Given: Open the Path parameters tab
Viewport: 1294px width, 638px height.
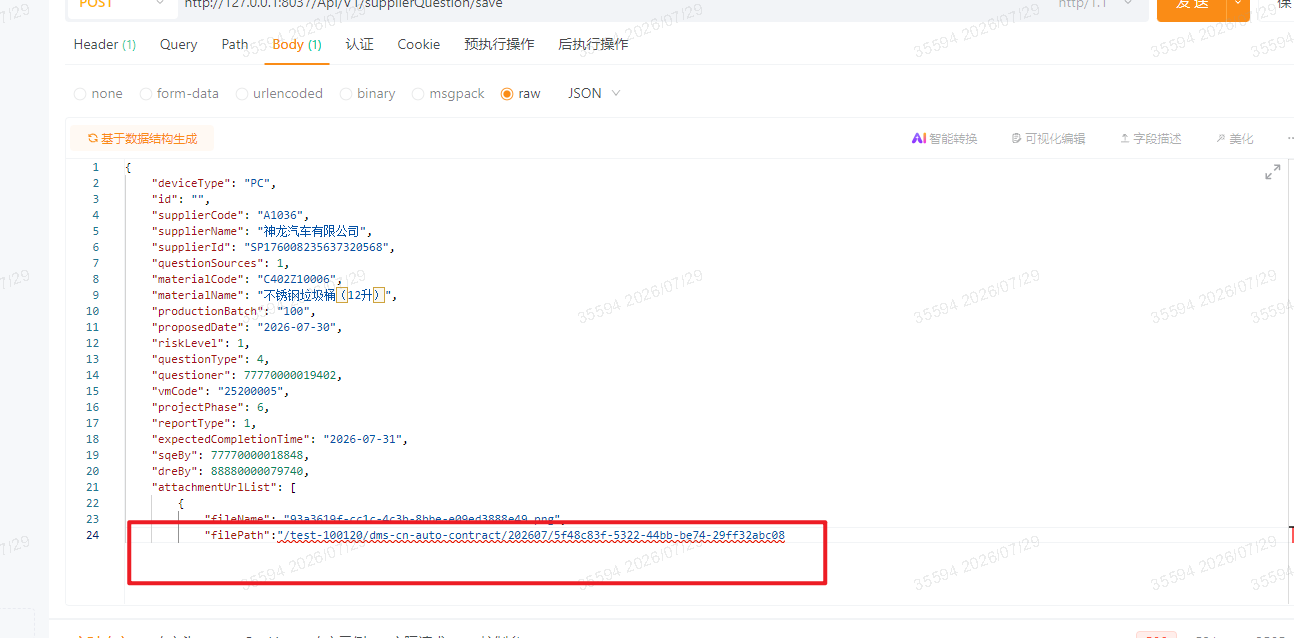Looking at the screenshot, I should tap(235, 44).
